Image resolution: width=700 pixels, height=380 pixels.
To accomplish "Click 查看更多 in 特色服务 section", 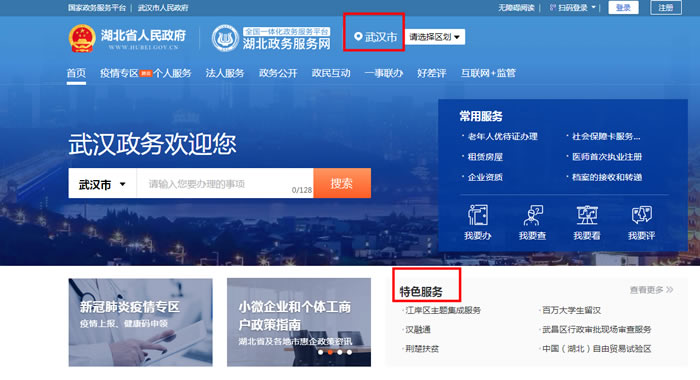I will click(651, 290).
